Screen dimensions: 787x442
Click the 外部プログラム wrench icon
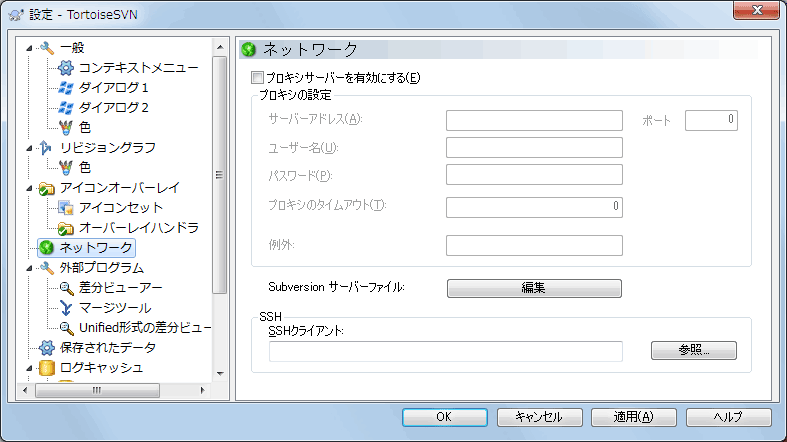[47, 268]
